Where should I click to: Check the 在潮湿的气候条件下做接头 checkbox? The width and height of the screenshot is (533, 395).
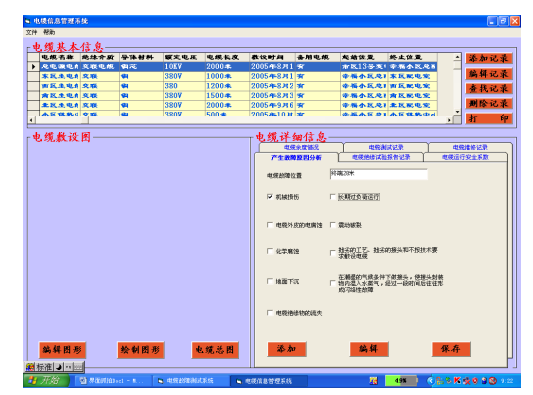[333, 283]
